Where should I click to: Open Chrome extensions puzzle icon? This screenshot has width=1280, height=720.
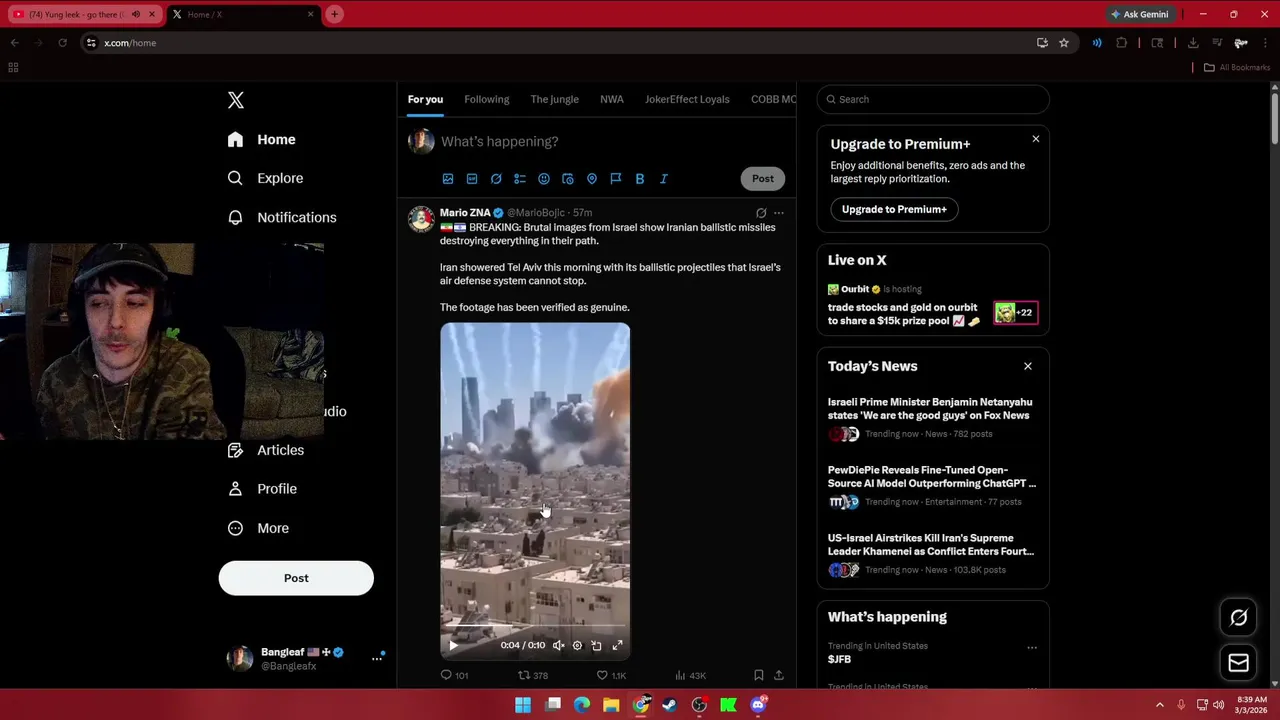1121,43
